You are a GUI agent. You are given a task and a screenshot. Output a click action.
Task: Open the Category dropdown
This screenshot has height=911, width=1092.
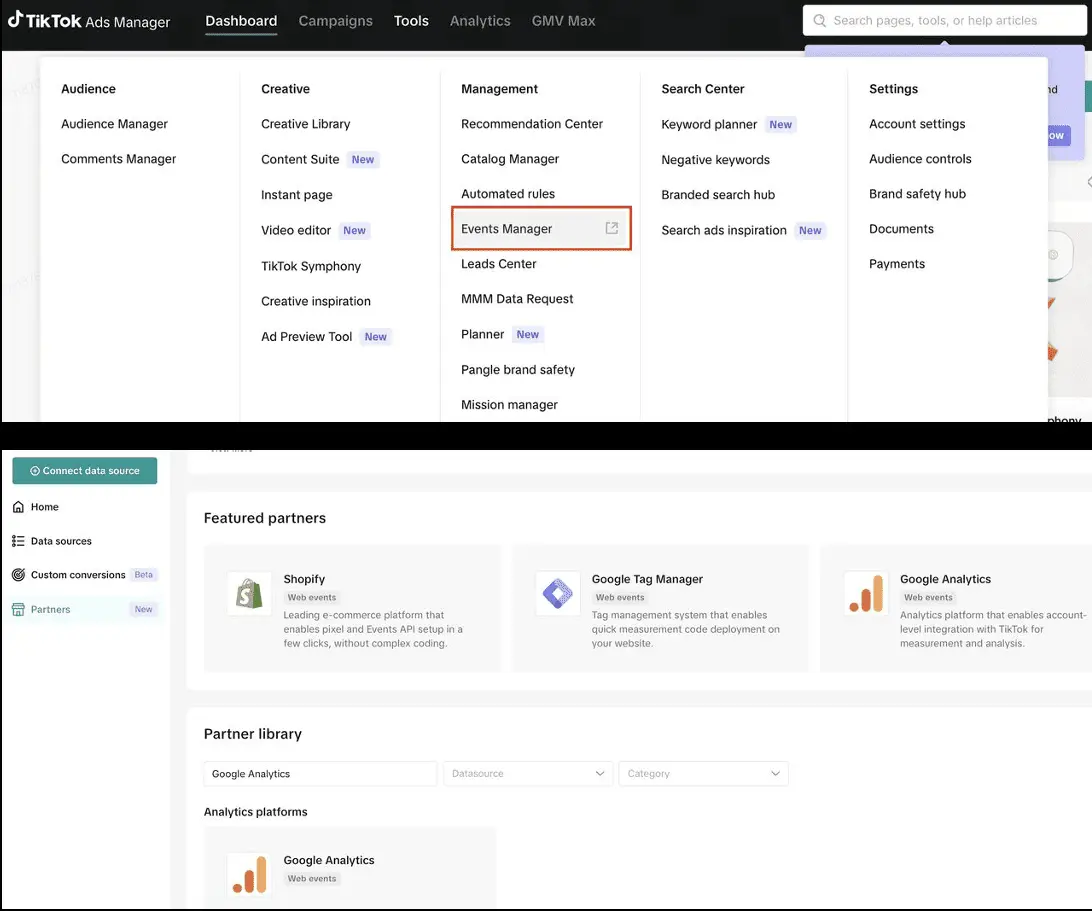click(x=703, y=774)
